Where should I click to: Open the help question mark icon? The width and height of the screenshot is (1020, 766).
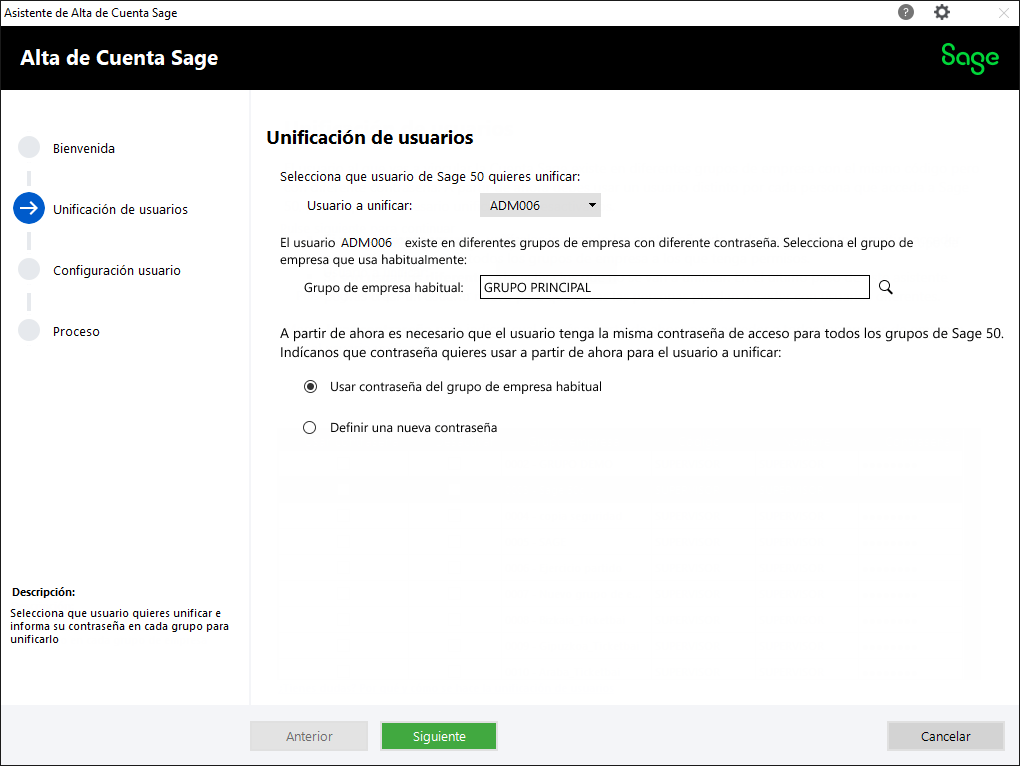pos(906,12)
